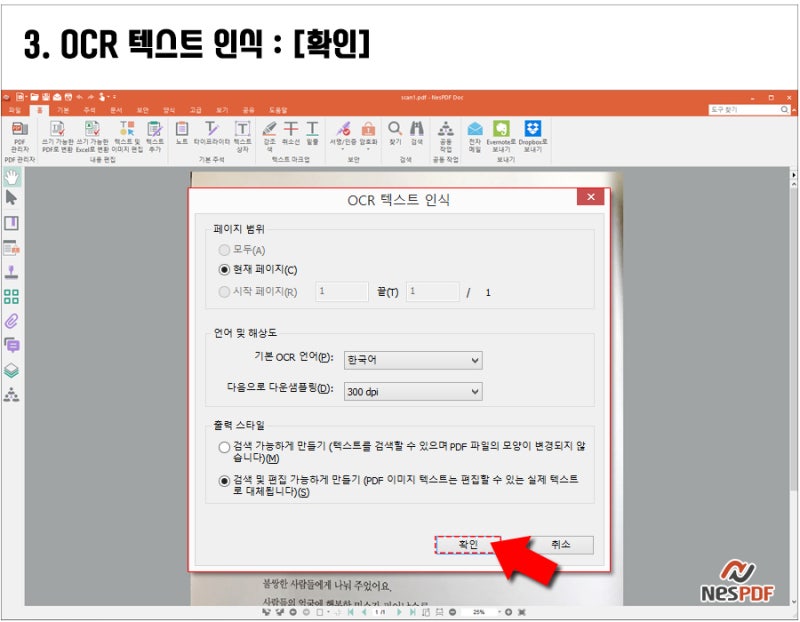Image resolution: width=800 pixels, height=622 pixels.
Task: Click the page number field in status bar
Action: [x=380, y=612]
